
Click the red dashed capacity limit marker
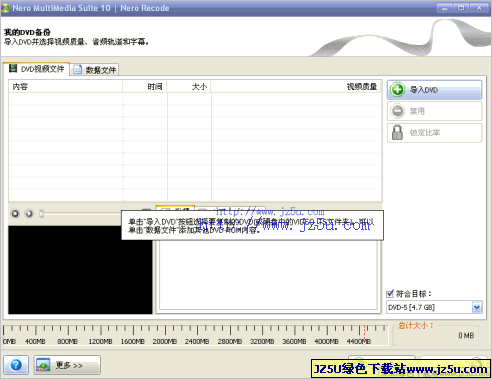tap(364, 334)
